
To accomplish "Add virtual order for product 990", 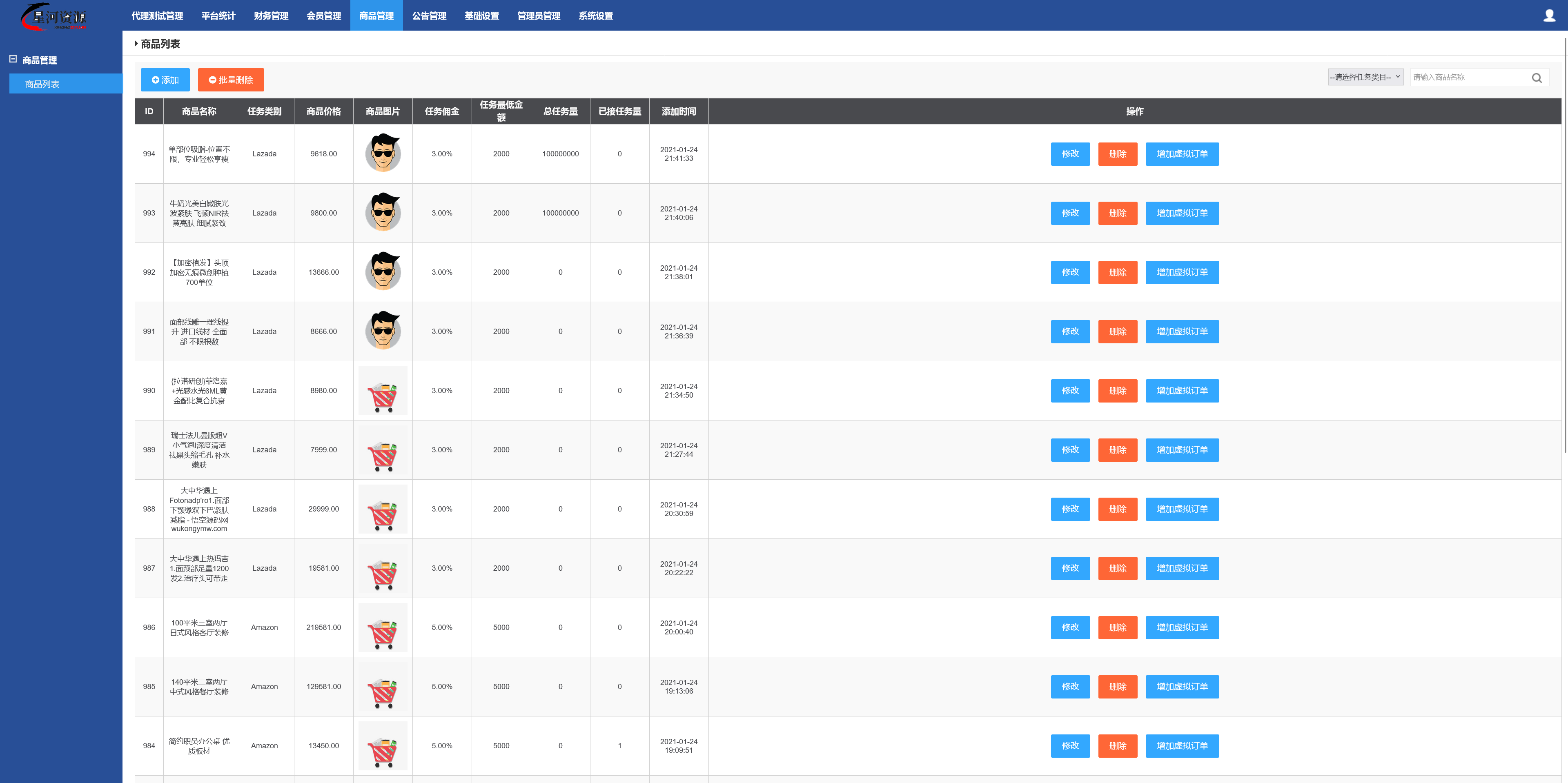I will tap(1182, 391).
